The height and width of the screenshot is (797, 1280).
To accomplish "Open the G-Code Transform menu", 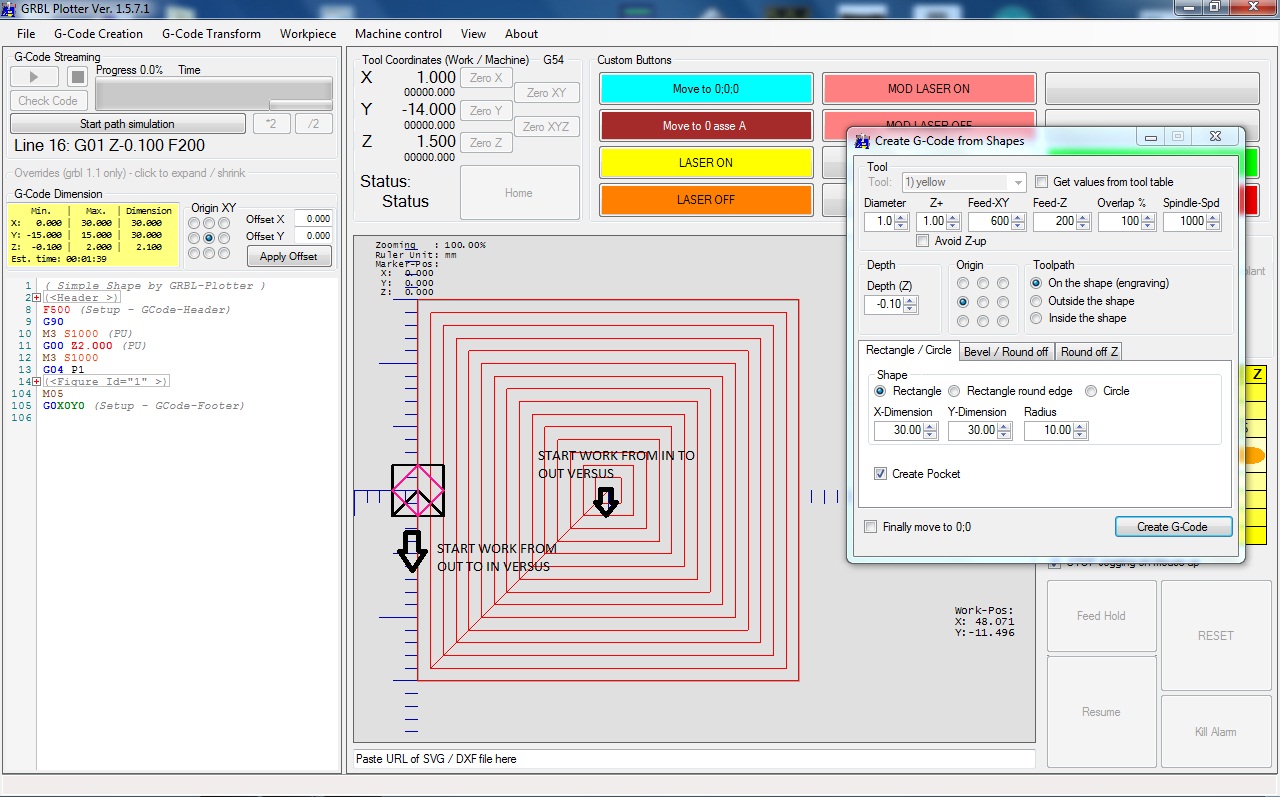I will click(211, 34).
